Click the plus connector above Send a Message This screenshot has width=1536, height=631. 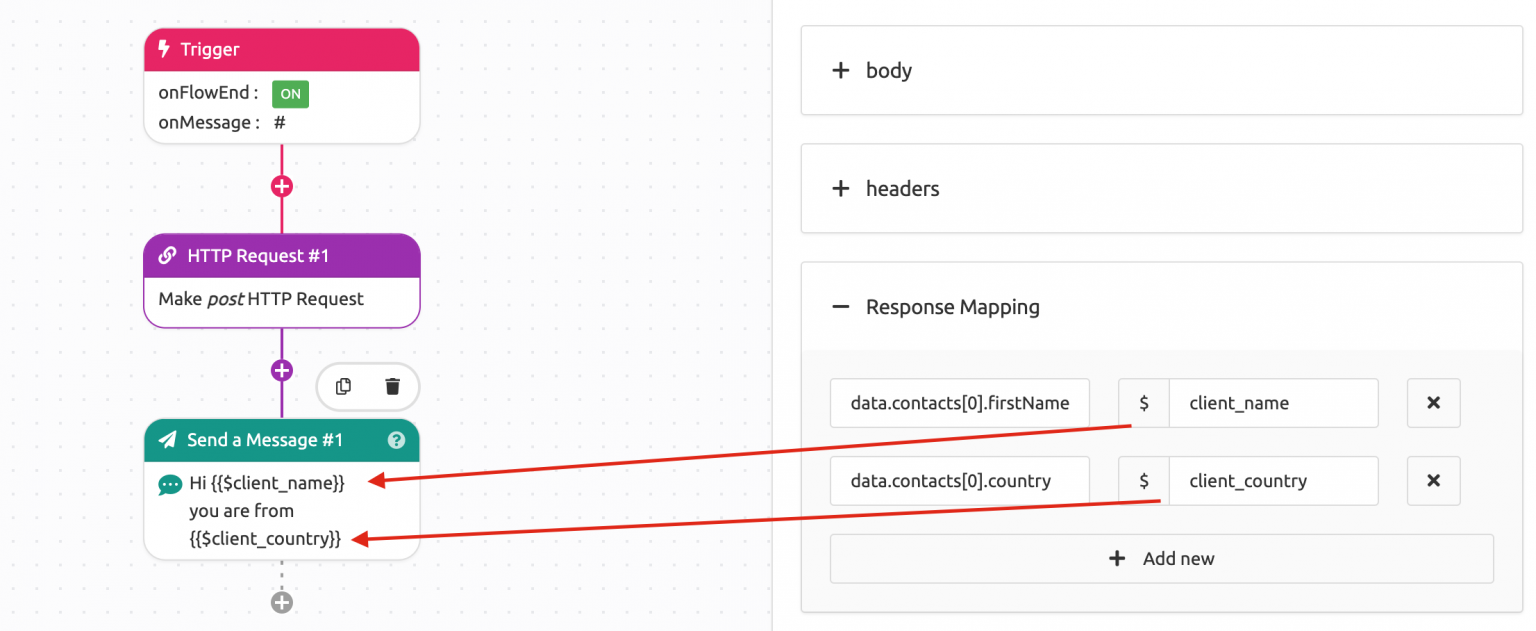tap(282, 369)
